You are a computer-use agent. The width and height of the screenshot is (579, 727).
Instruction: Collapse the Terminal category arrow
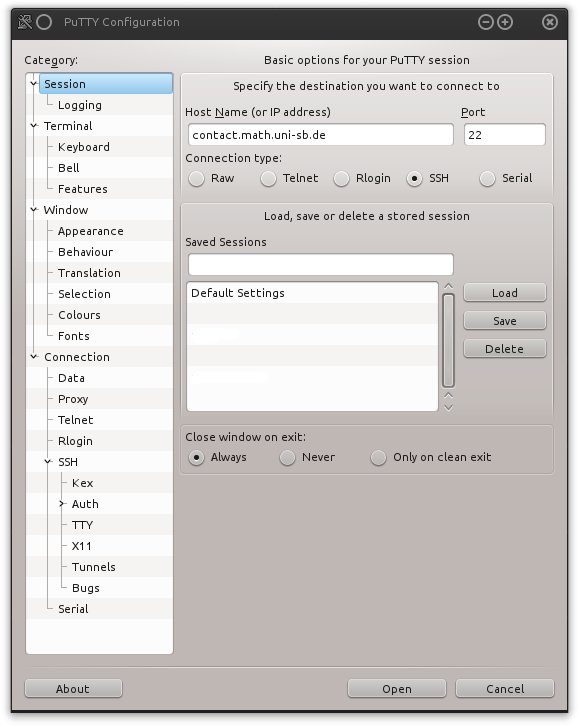coord(34,126)
